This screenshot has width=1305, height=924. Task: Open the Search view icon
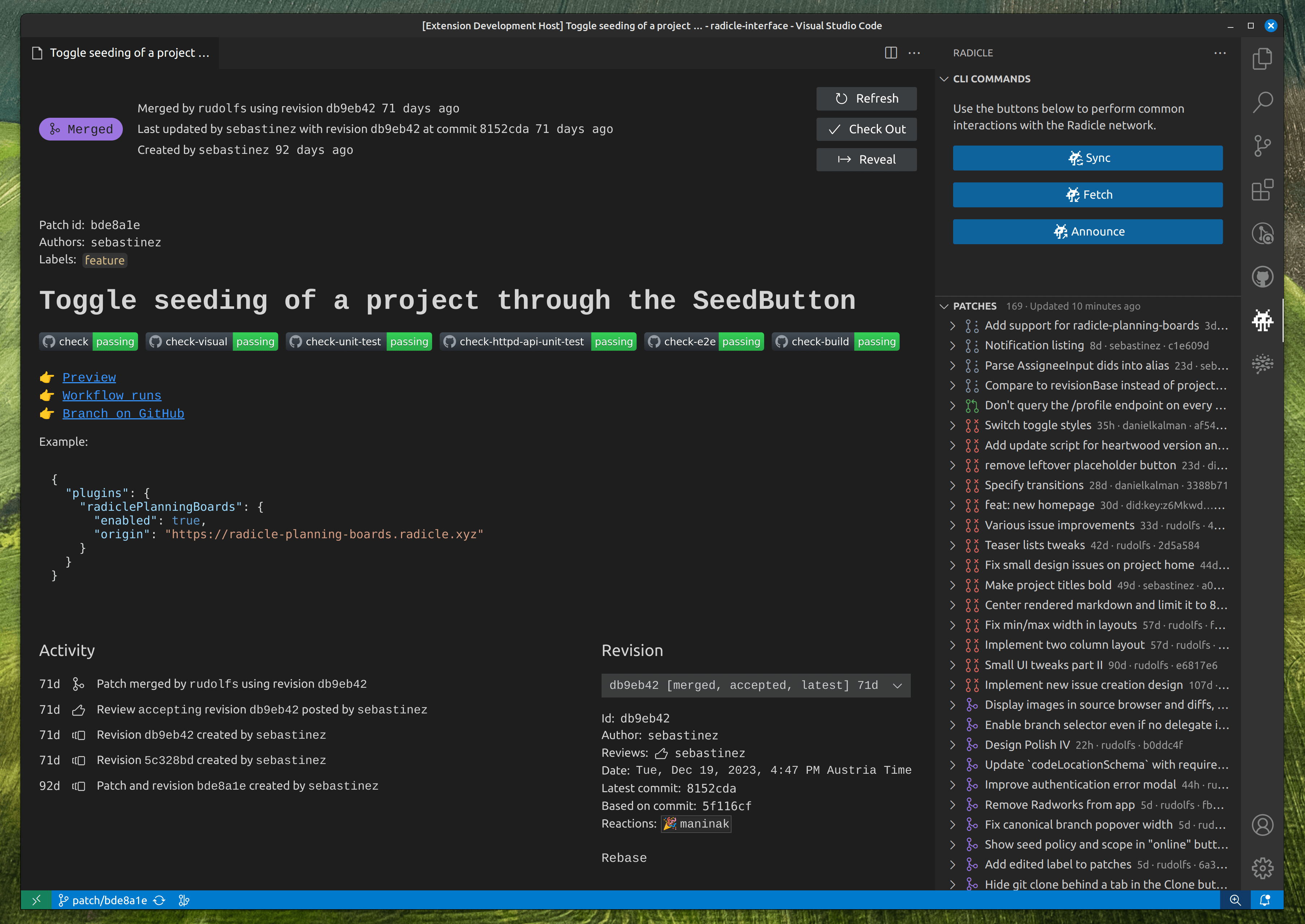[x=1262, y=103]
